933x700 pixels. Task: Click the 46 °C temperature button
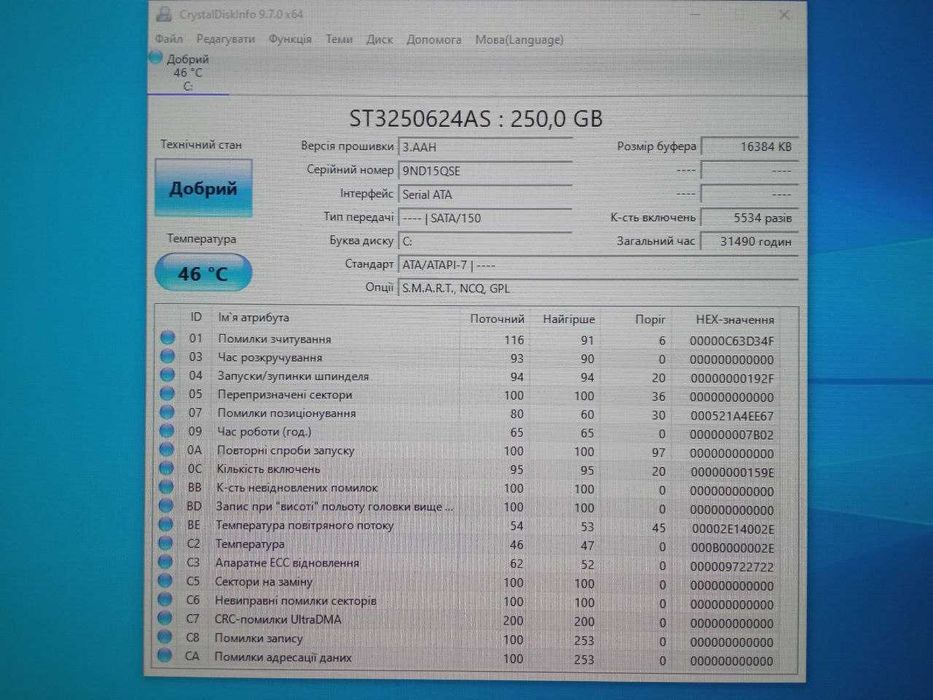203,273
